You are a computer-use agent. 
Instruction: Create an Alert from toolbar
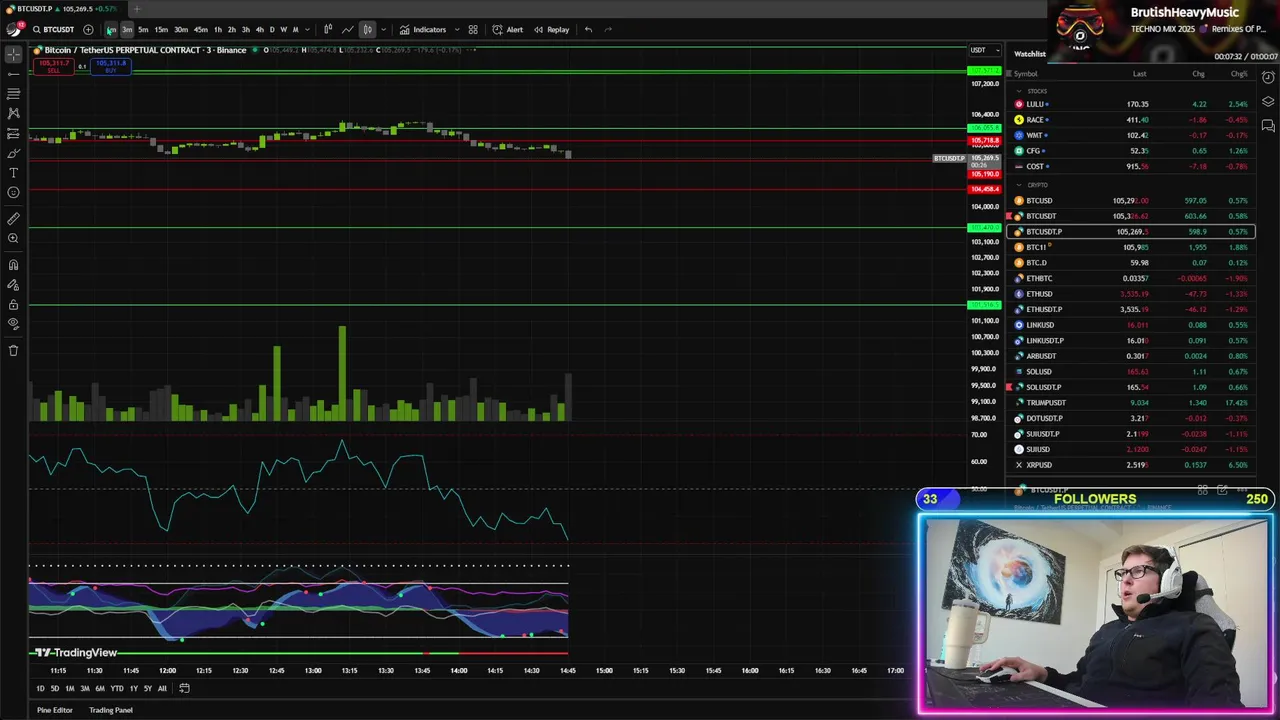point(507,29)
